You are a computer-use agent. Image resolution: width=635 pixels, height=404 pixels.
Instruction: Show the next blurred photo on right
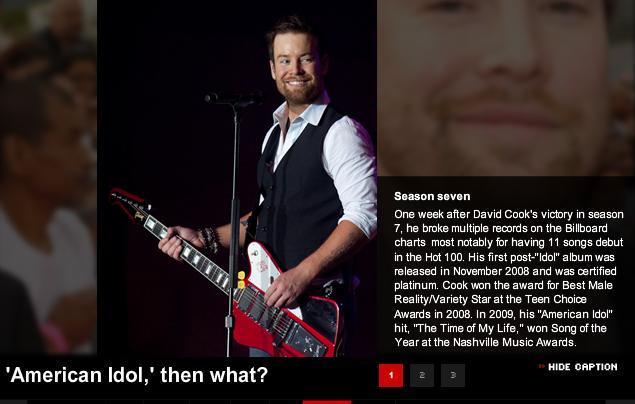click(505, 88)
